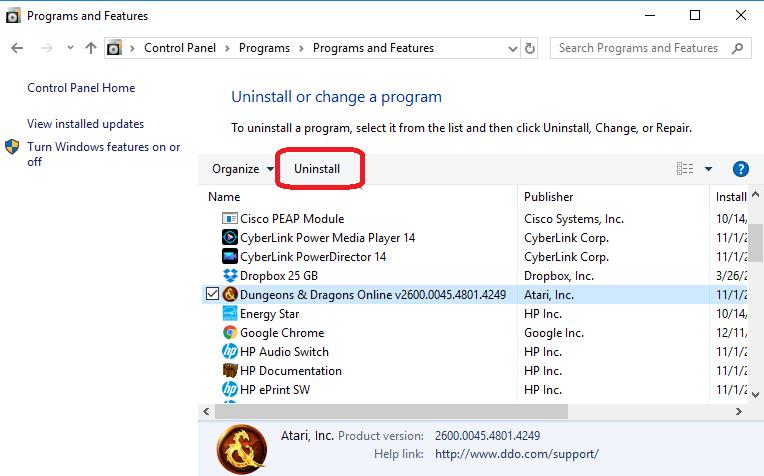Click the Dropbox, Inc. publisher cell
The width and height of the screenshot is (764, 476).
click(x=559, y=276)
